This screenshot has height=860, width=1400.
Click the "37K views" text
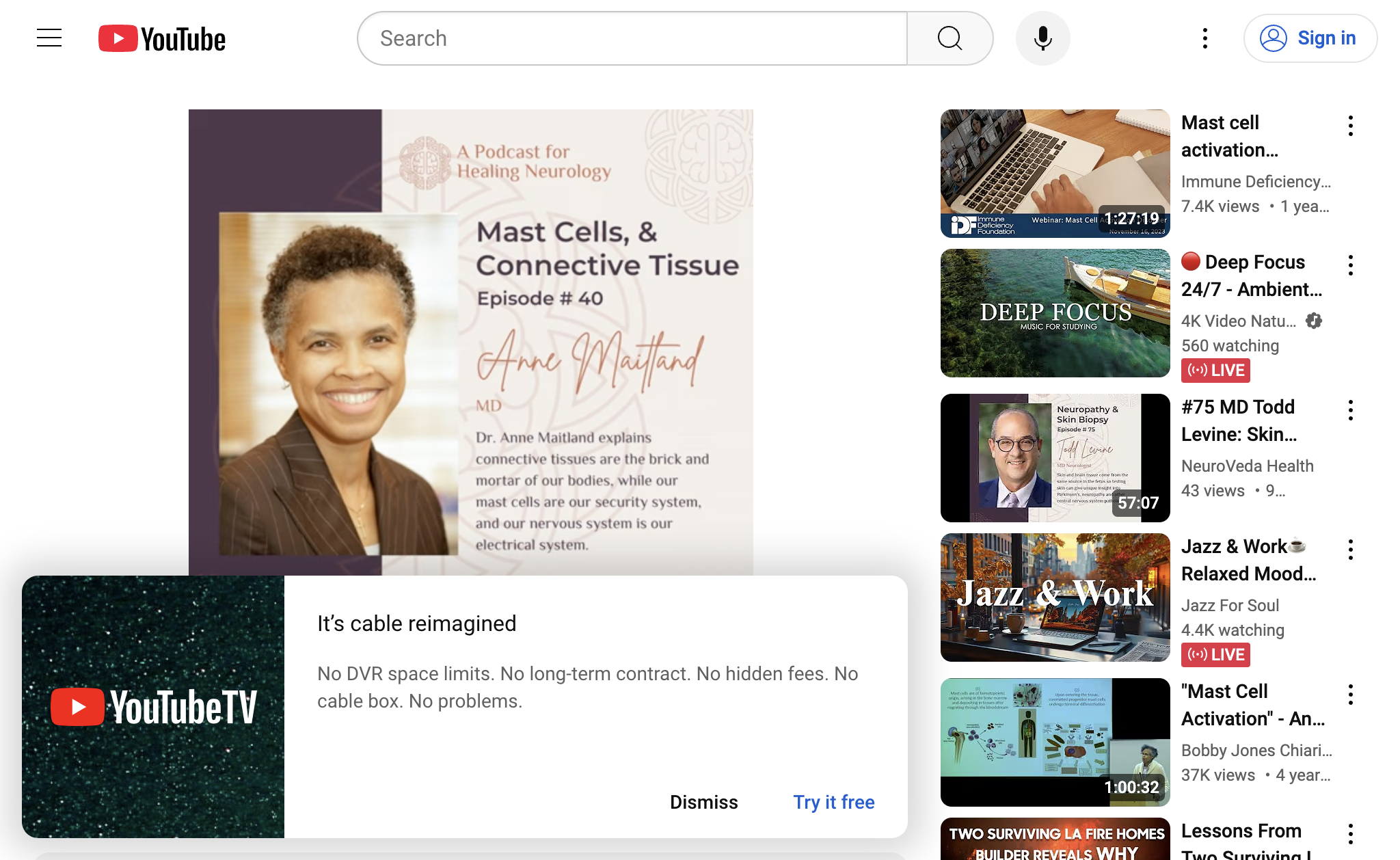pos(1218,775)
